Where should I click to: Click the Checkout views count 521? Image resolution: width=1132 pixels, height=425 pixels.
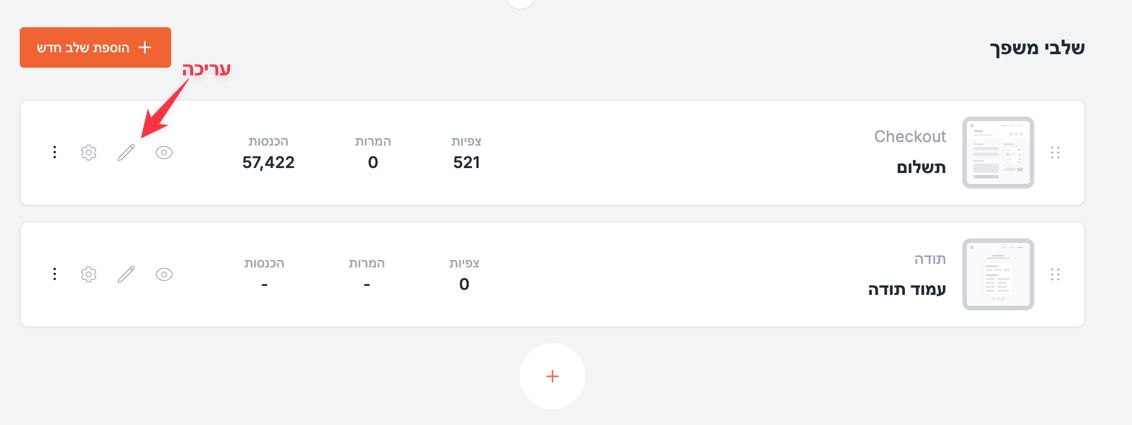click(x=466, y=162)
